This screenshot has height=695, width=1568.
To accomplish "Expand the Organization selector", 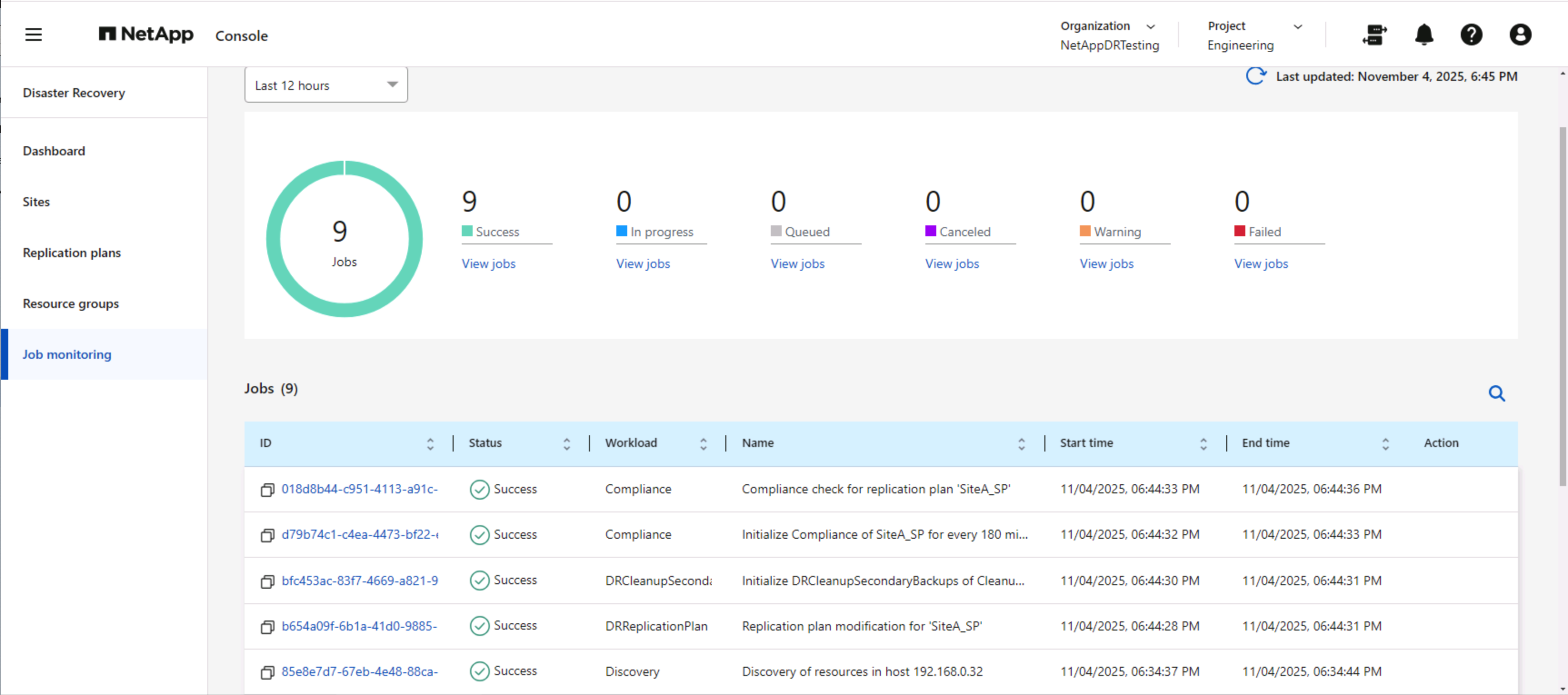I will (1150, 26).
